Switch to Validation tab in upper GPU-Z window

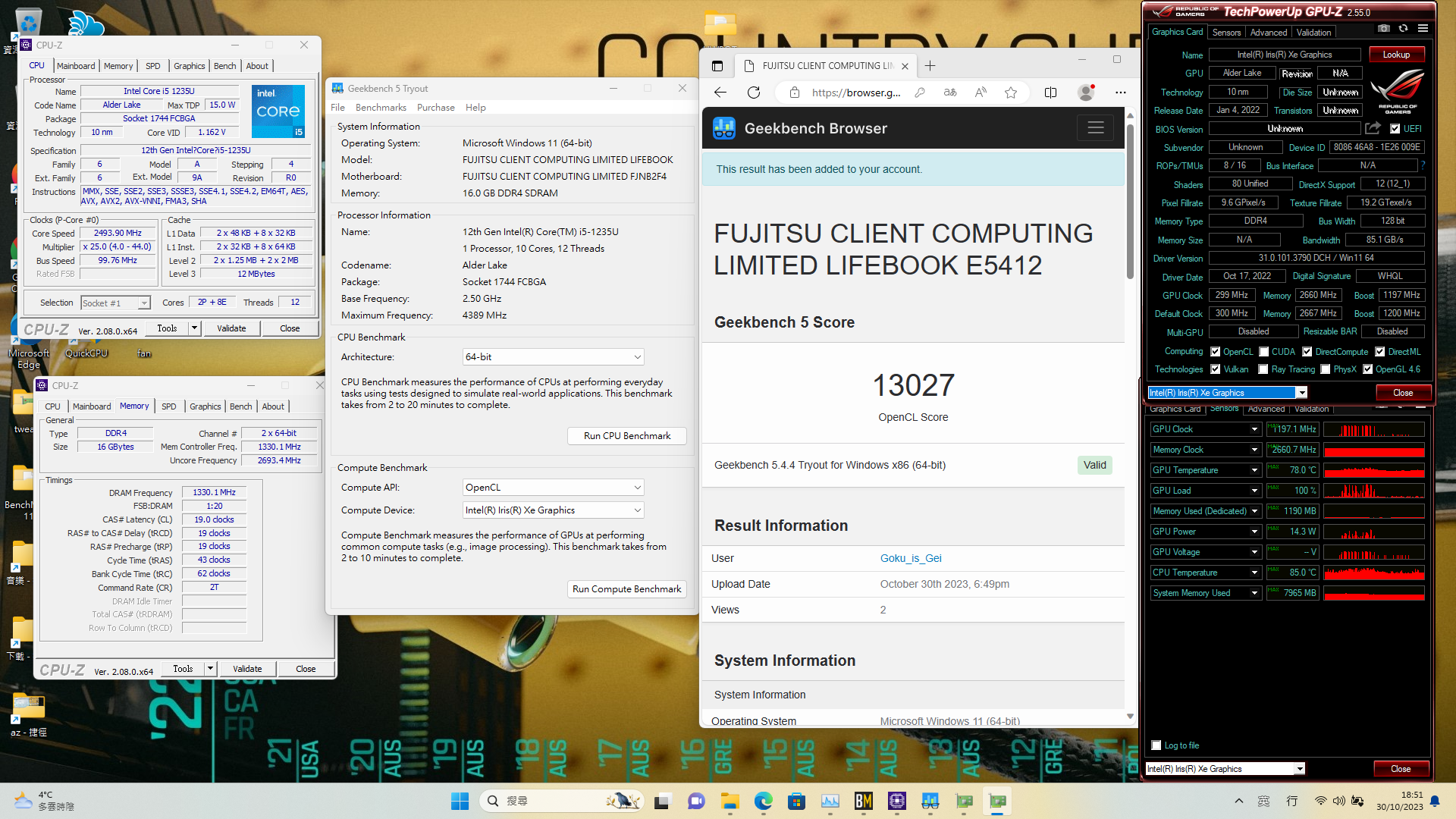pos(1313,33)
